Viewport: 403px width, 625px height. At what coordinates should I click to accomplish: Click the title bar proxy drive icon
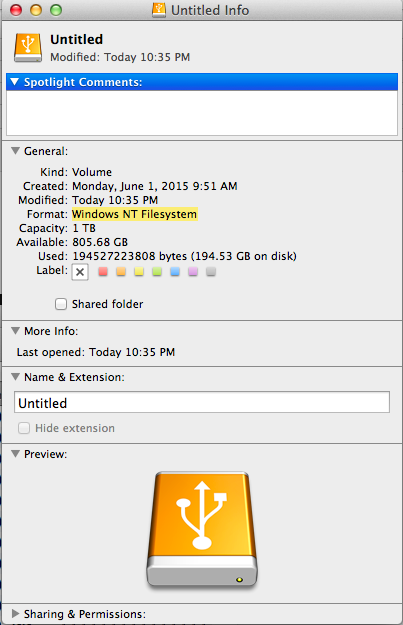pyautogui.click(x=159, y=10)
